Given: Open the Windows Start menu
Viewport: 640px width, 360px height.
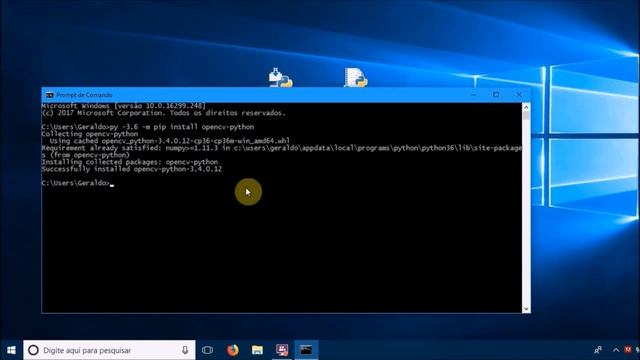Looking at the screenshot, I should tap(11, 350).
